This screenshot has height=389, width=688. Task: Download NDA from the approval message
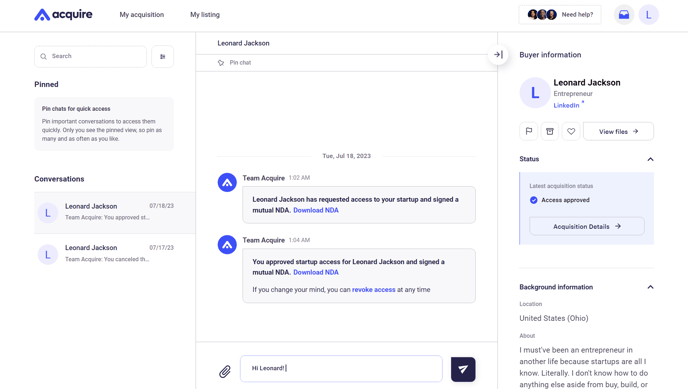tap(316, 272)
